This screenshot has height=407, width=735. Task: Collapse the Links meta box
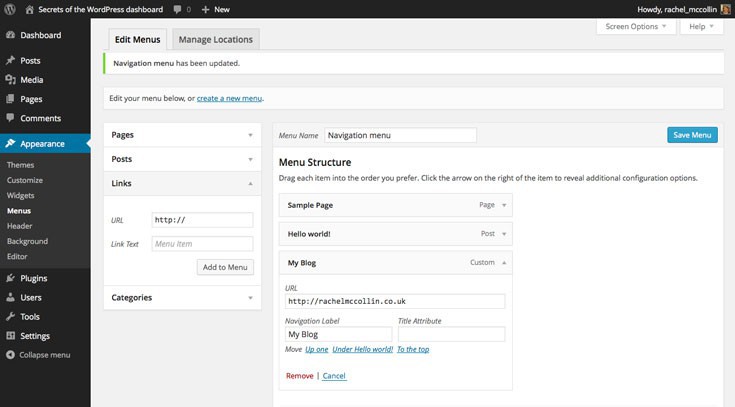[250, 183]
